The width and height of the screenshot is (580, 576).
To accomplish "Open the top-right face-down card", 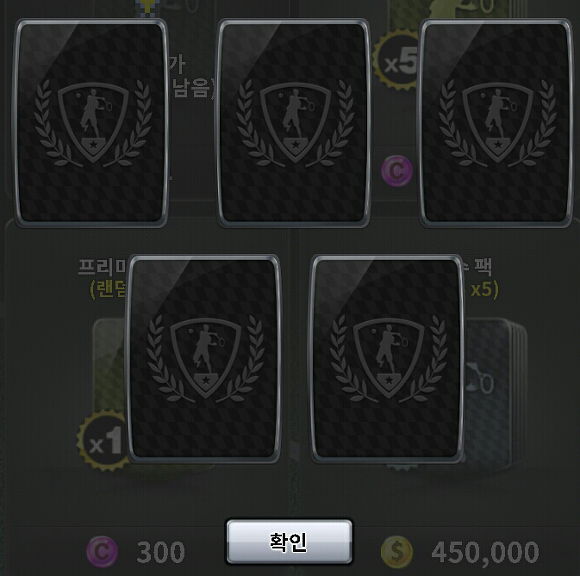I will 496,122.
